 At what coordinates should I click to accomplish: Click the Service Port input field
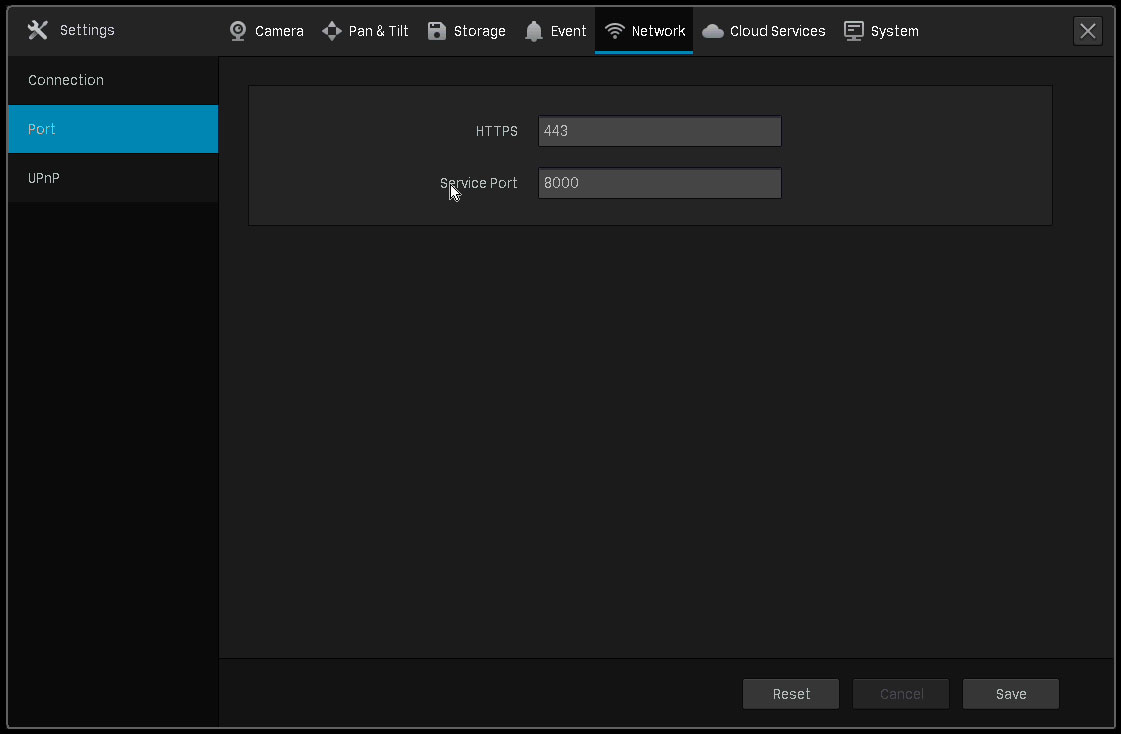(x=659, y=183)
